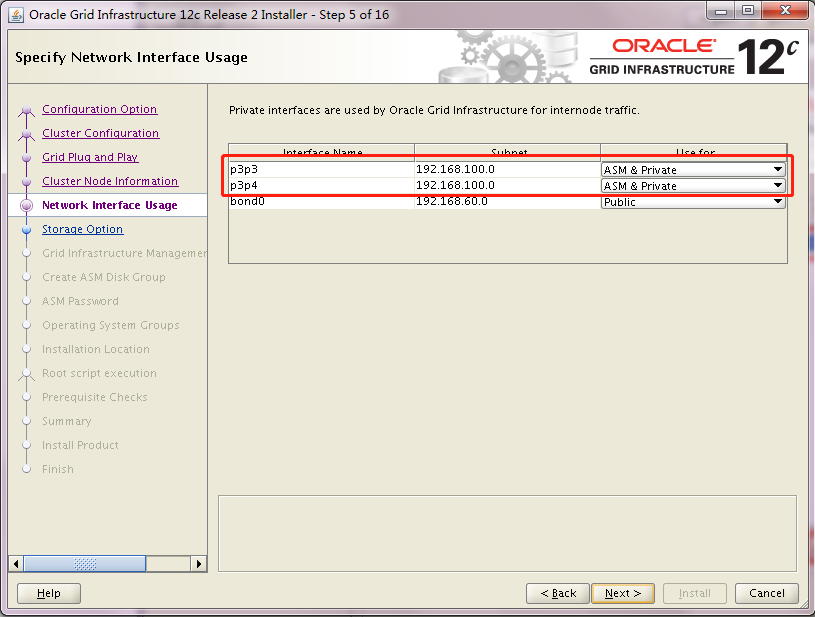Click the Cluster Node Information step bullet
Image resolution: width=815 pixels, height=617 pixels.
(27, 181)
